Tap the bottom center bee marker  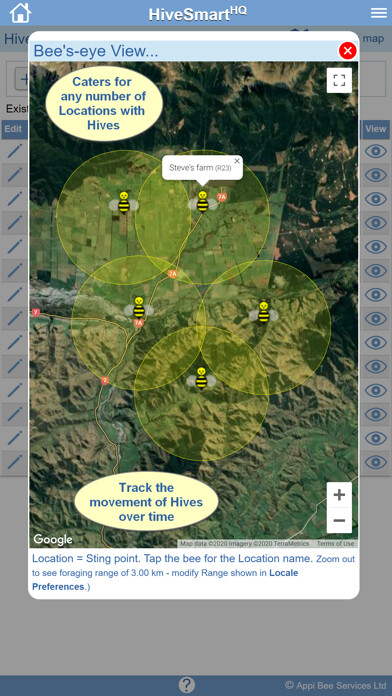pyautogui.click(x=201, y=378)
